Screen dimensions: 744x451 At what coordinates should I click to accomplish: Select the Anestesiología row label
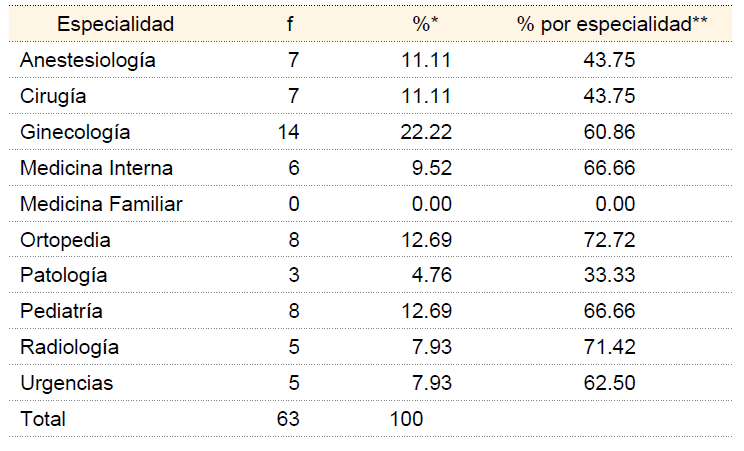click(x=88, y=60)
